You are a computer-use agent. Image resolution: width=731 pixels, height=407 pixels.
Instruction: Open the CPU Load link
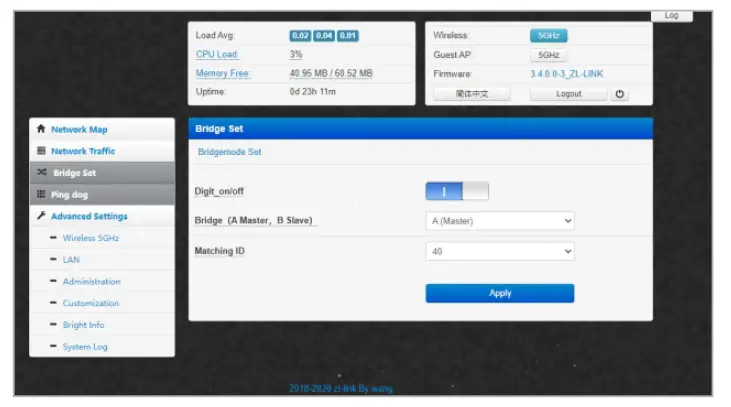click(x=217, y=54)
